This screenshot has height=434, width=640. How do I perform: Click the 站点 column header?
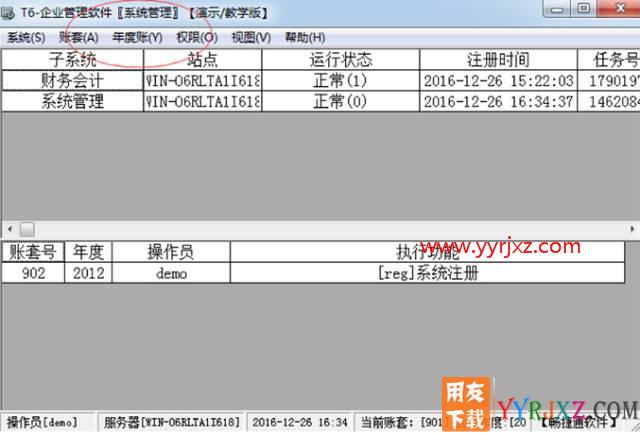(x=202, y=60)
